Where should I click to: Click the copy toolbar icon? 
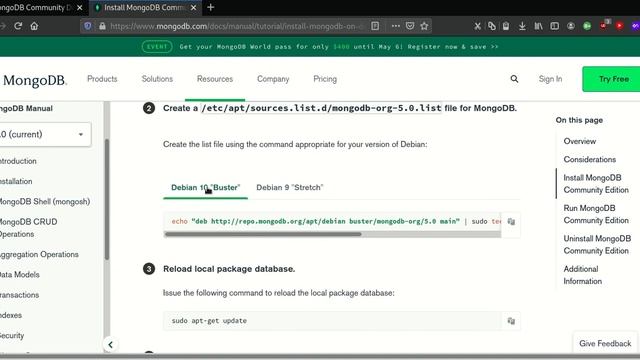click(x=491, y=26)
